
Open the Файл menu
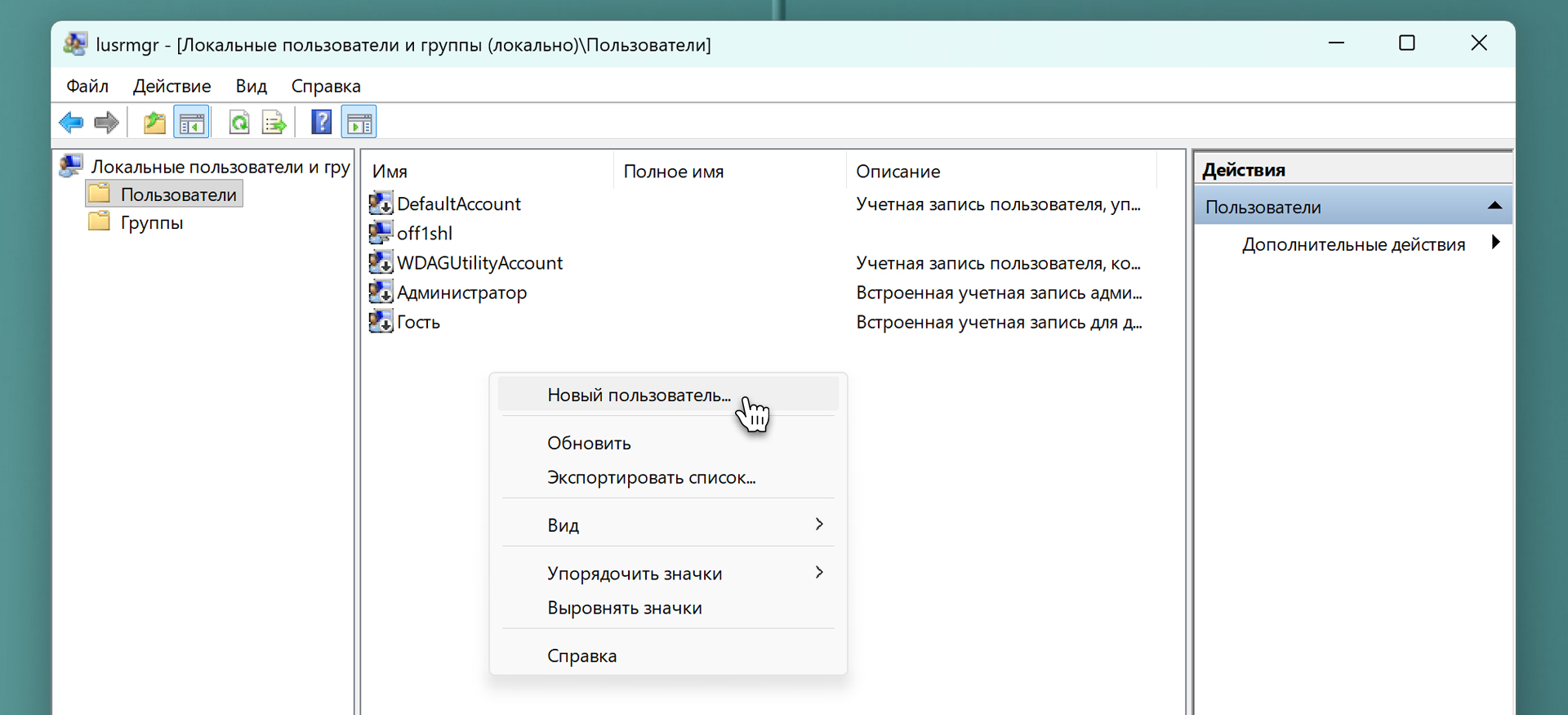[x=87, y=86]
